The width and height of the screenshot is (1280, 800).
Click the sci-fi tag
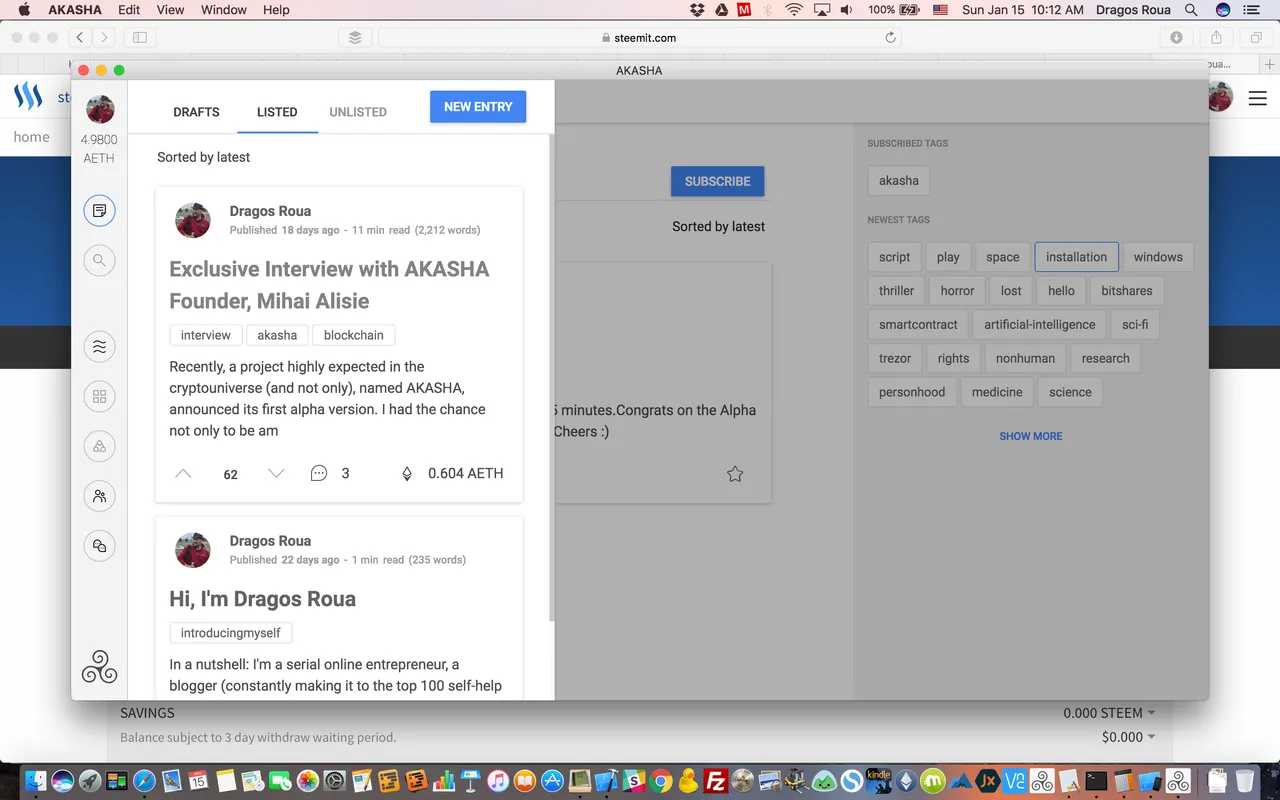[x=1135, y=325]
